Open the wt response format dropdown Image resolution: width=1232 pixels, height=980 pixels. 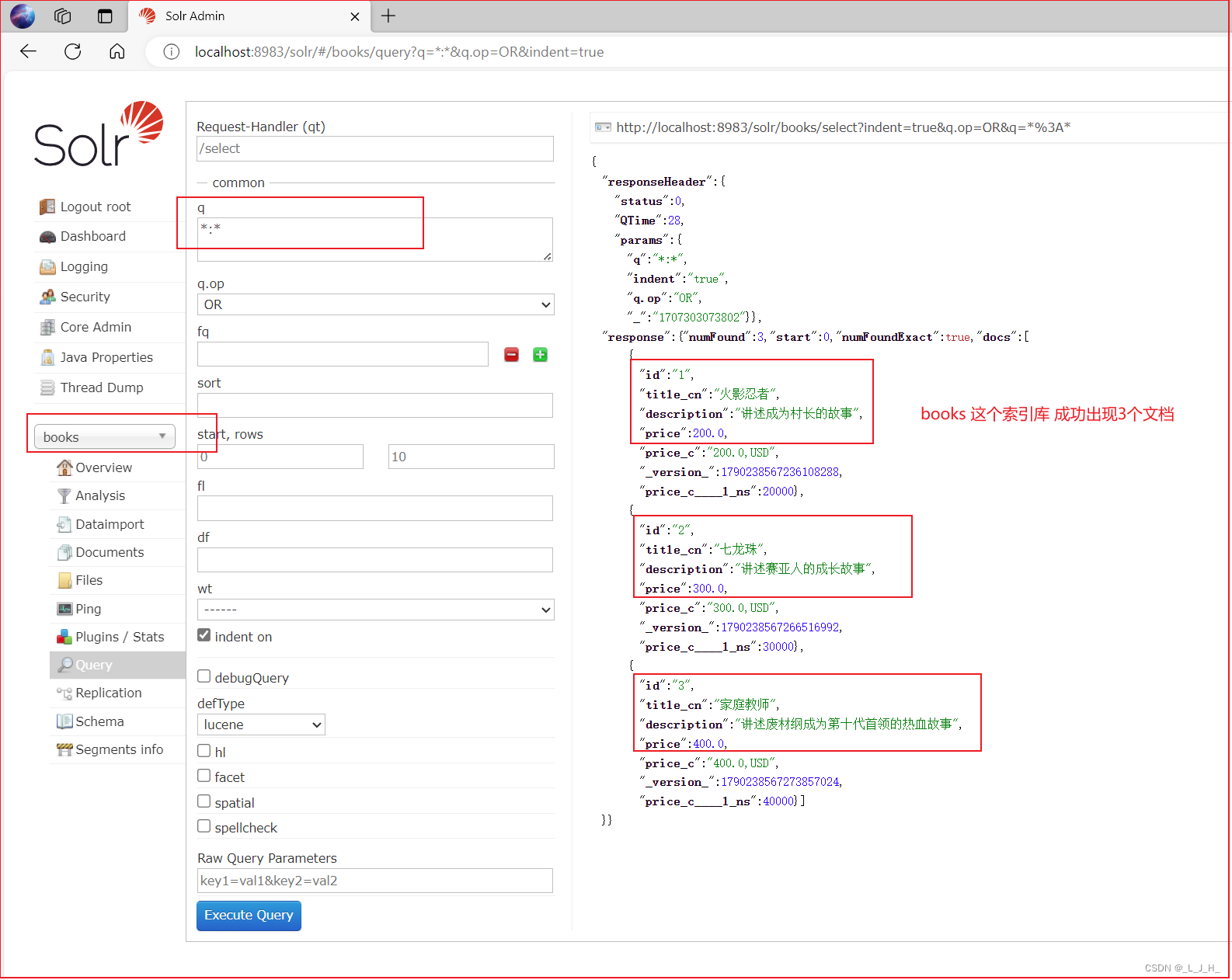[376, 610]
